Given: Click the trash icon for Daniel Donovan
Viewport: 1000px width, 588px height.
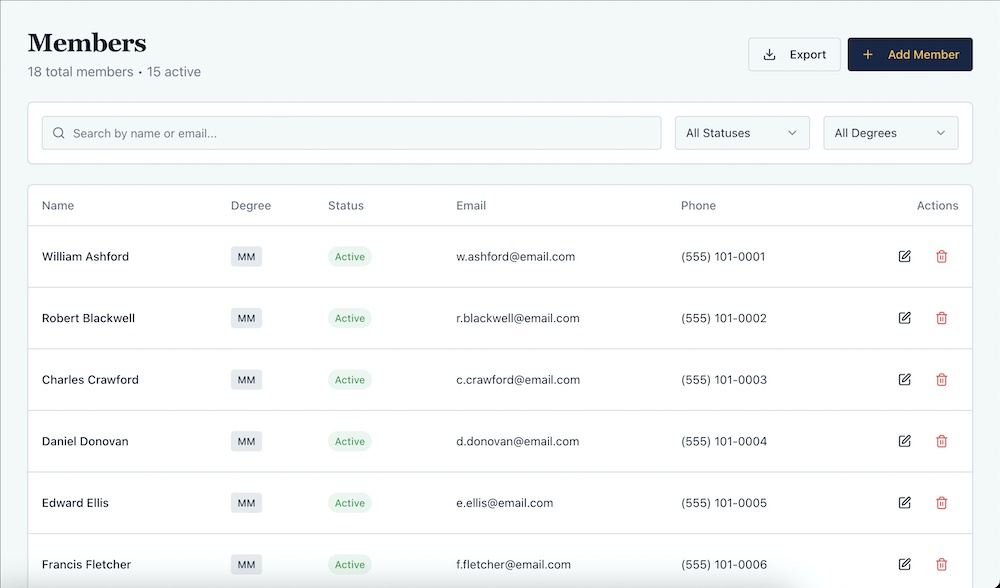Looking at the screenshot, I should [x=941, y=441].
